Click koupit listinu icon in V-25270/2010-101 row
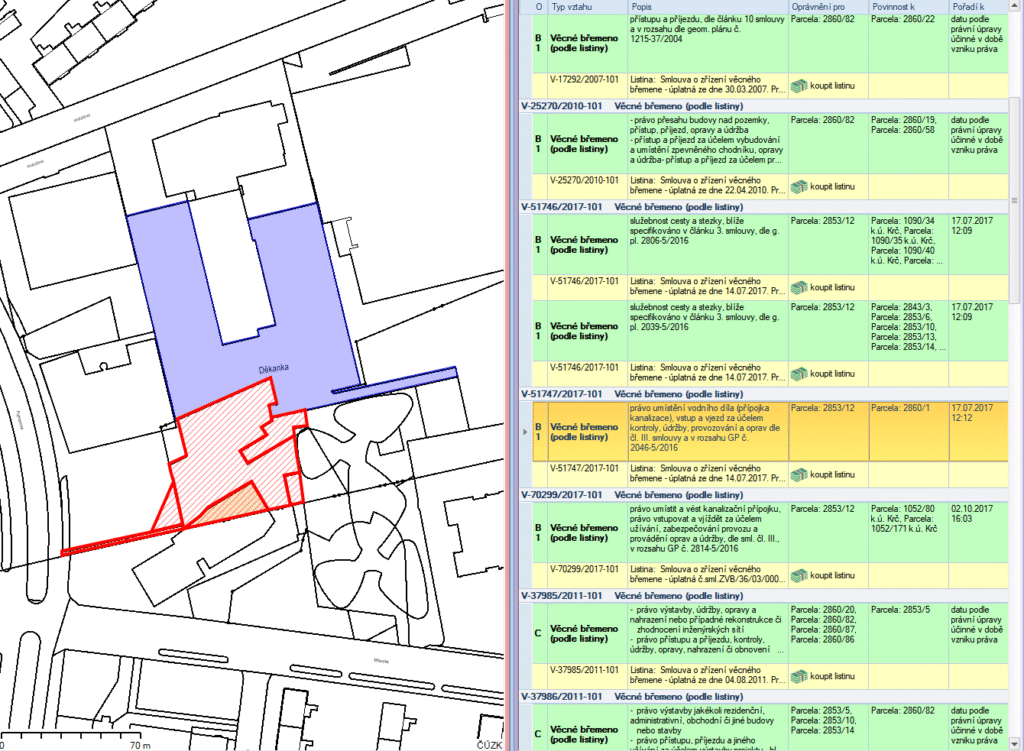1024x751 pixels. point(799,187)
